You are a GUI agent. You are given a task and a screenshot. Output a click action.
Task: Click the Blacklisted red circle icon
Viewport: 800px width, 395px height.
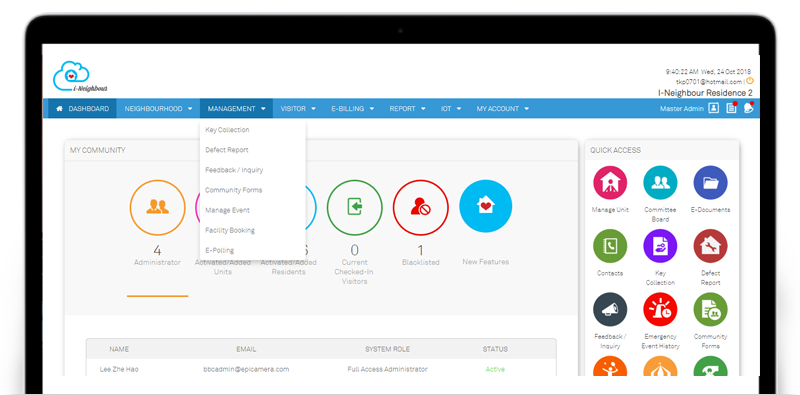[x=420, y=207]
